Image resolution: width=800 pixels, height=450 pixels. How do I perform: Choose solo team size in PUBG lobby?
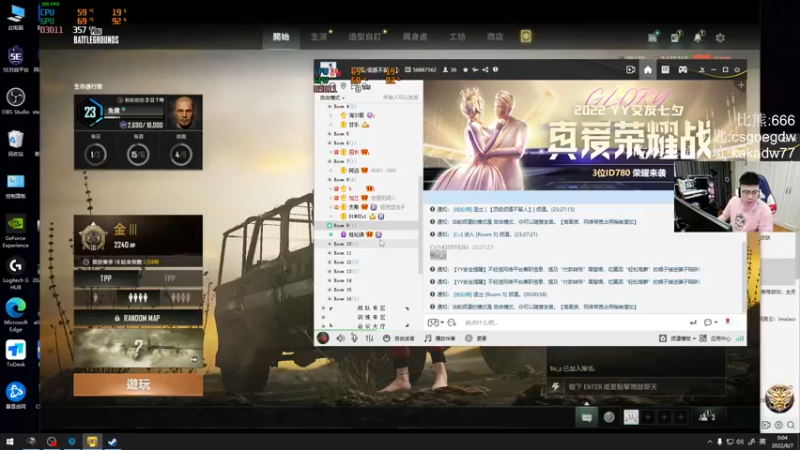click(95, 297)
